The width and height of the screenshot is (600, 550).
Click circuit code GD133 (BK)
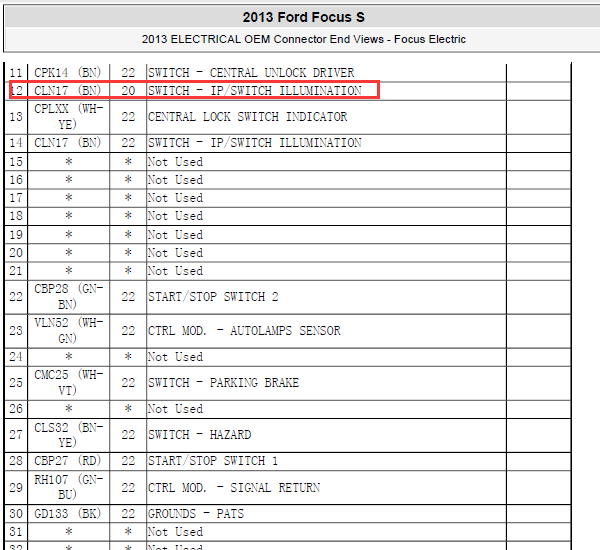68,513
